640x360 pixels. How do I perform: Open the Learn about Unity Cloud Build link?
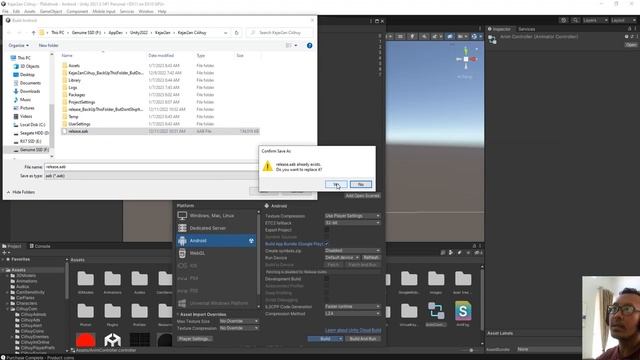click(353, 330)
